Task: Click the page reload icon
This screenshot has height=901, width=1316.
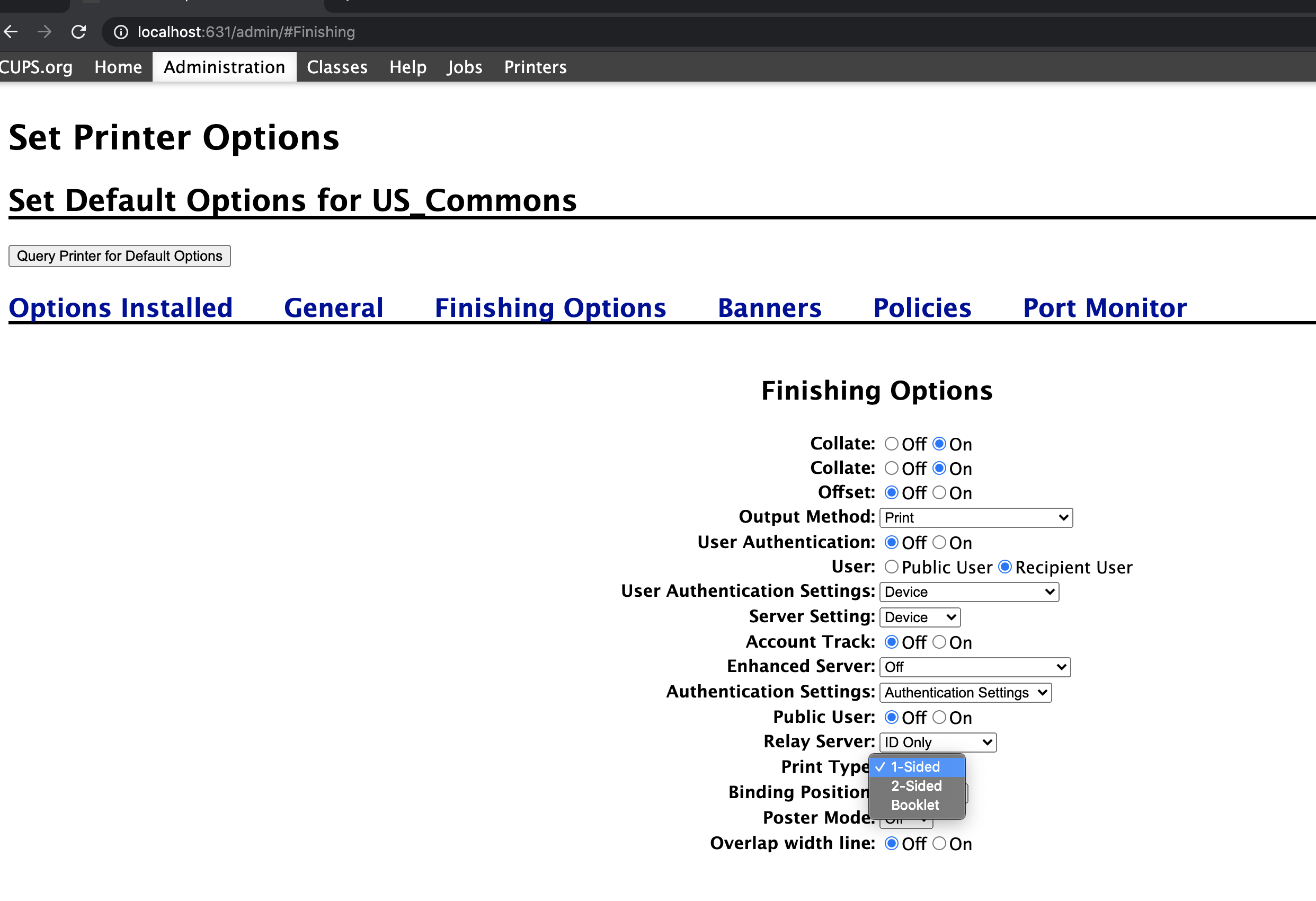Action: click(79, 32)
